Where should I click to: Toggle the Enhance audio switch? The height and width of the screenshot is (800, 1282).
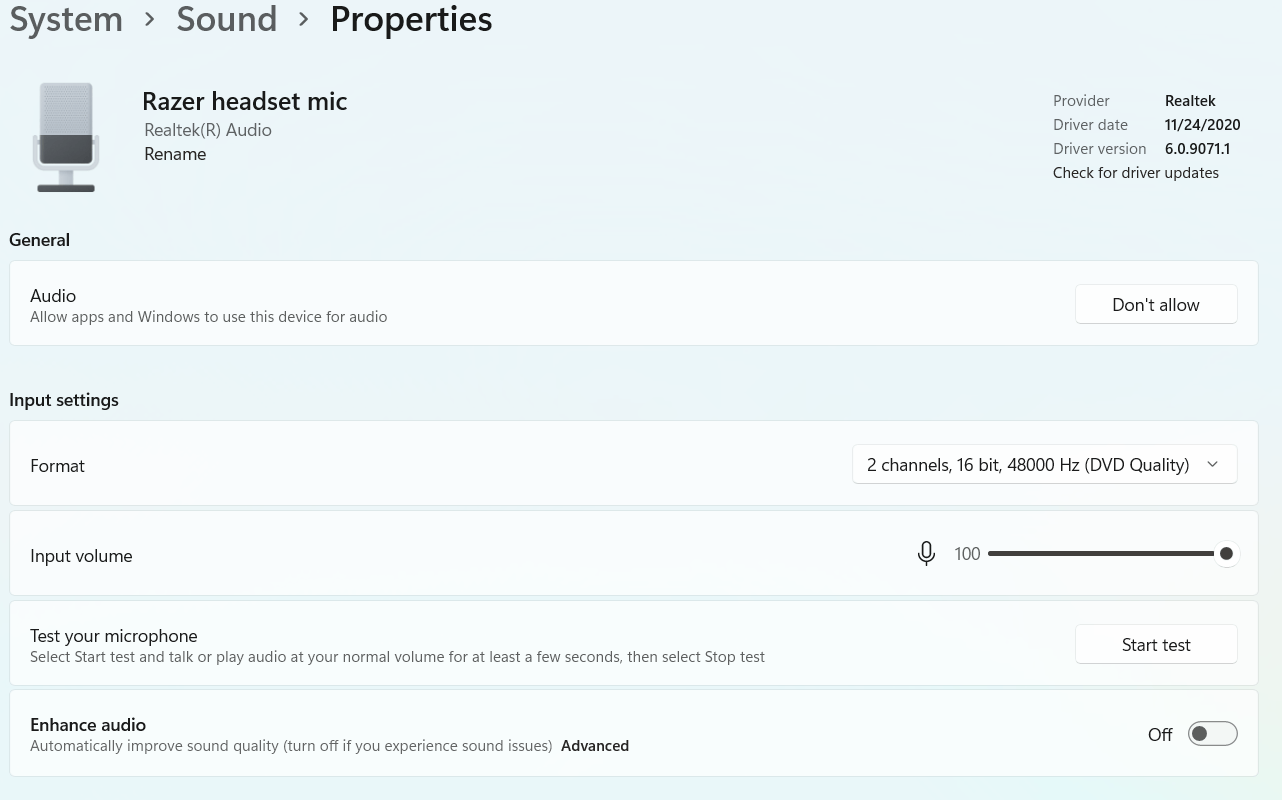click(x=1212, y=734)
